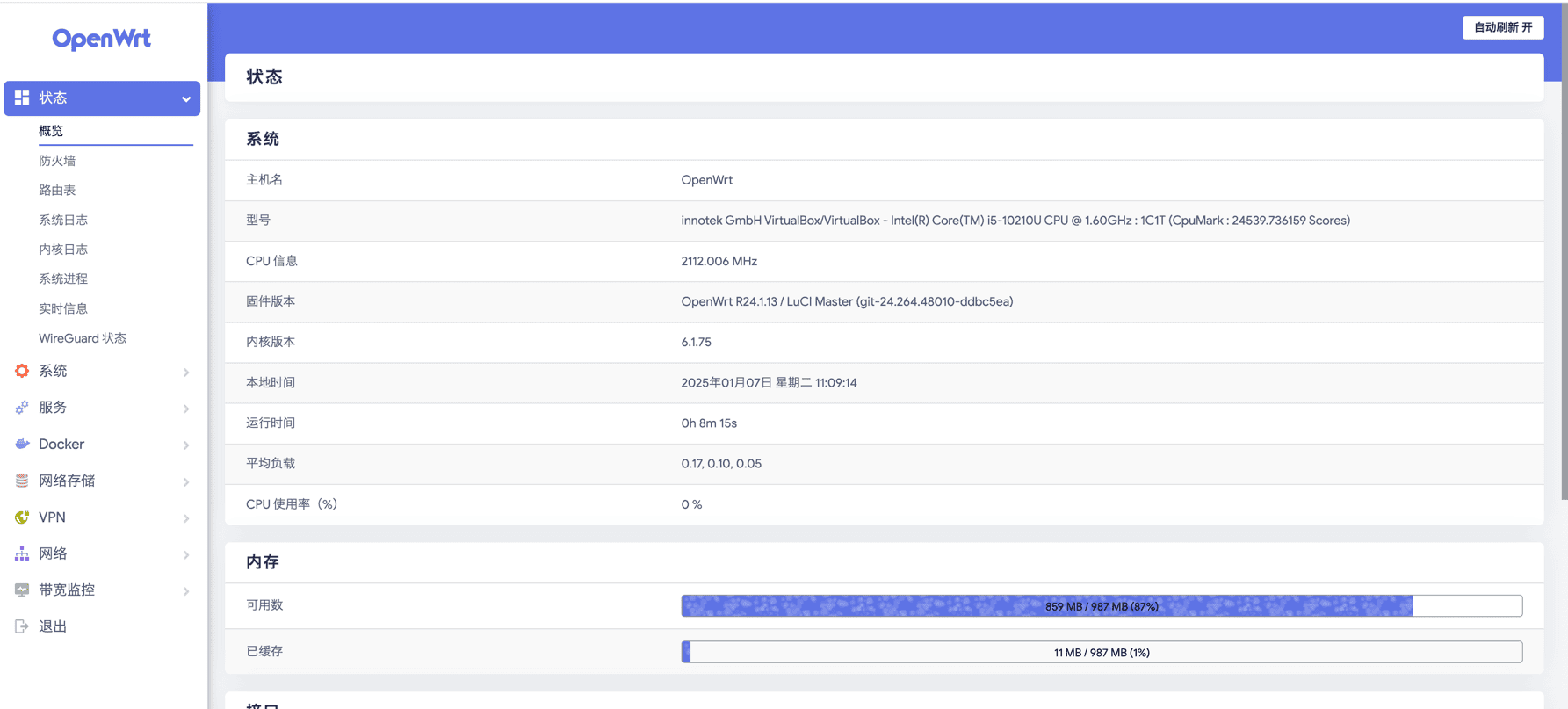Image resolution: width=1568 pixels, height=709 pixels.
Task: Expand the 带宽监控 menu arrow
Action: (x=186, y=591)
